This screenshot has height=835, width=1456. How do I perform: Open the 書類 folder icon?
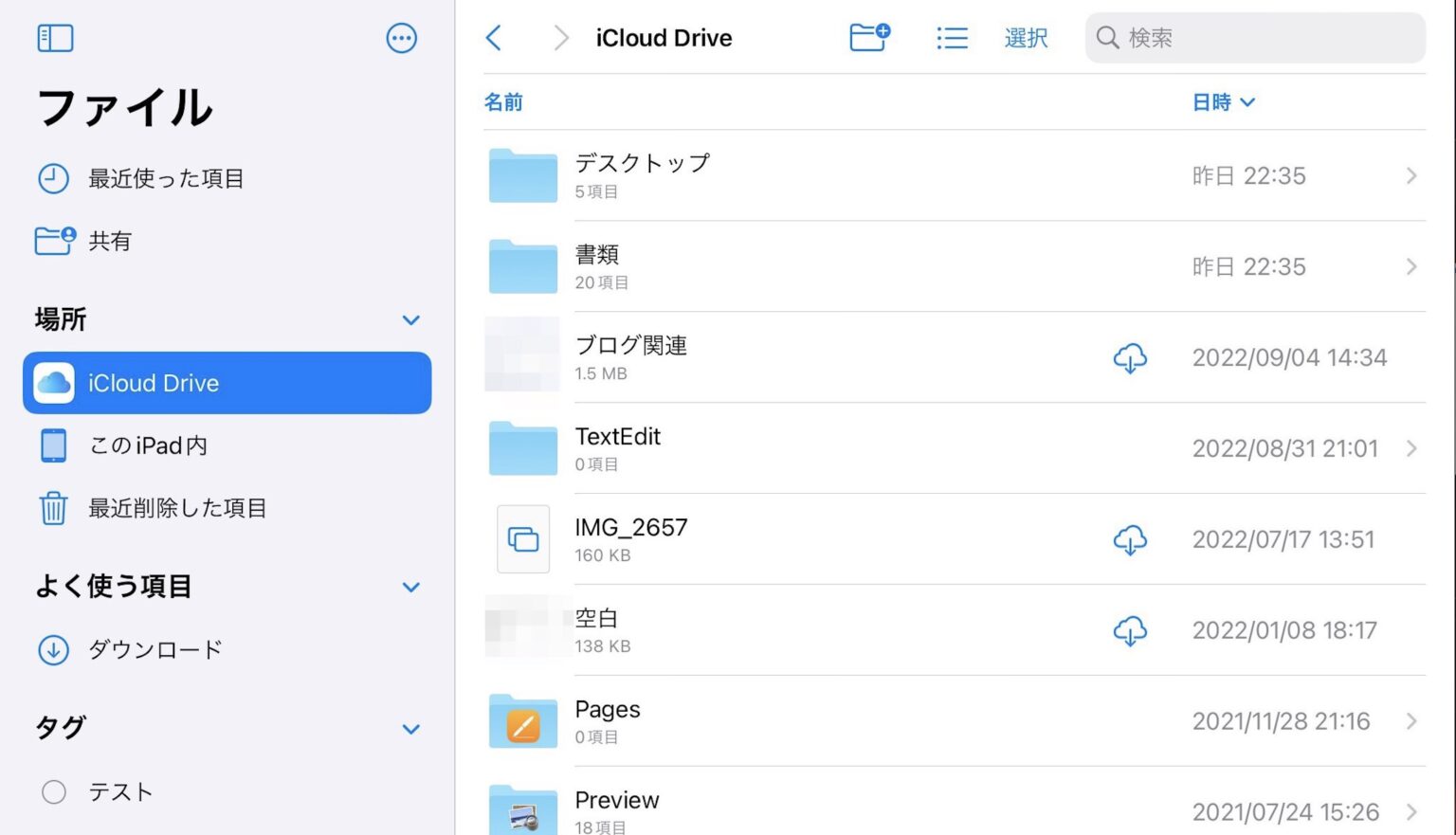(x=523, y=266)
